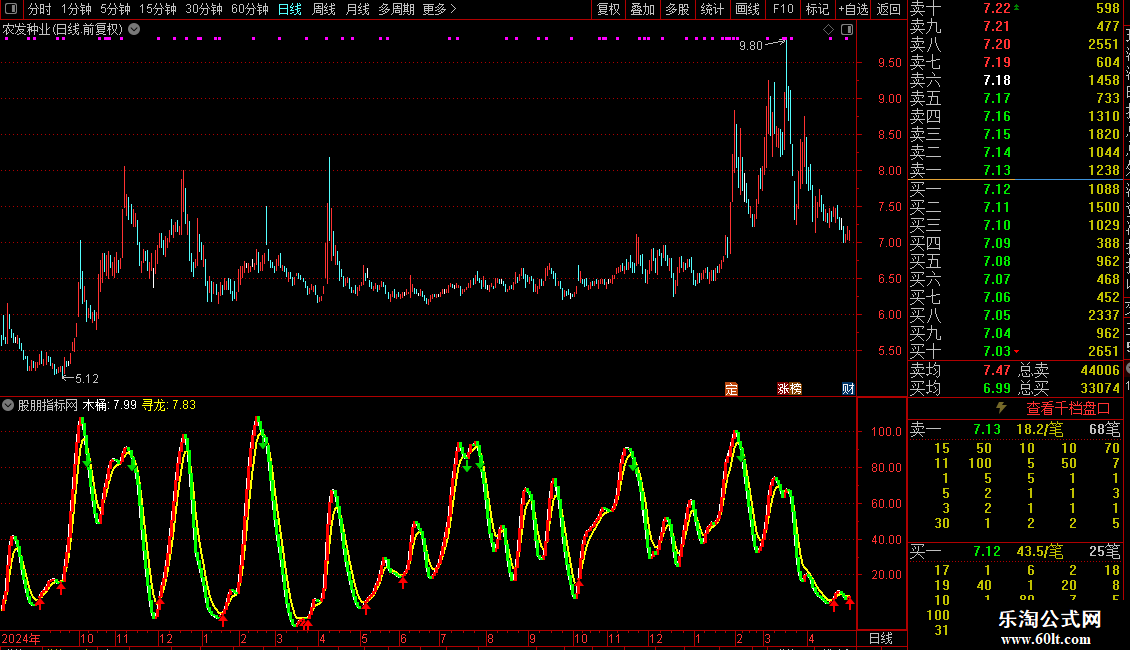The width and height of the screenshot is (1130, 650).
Task: Click the panel layout icon before 分时
Action: pos(11,9)
